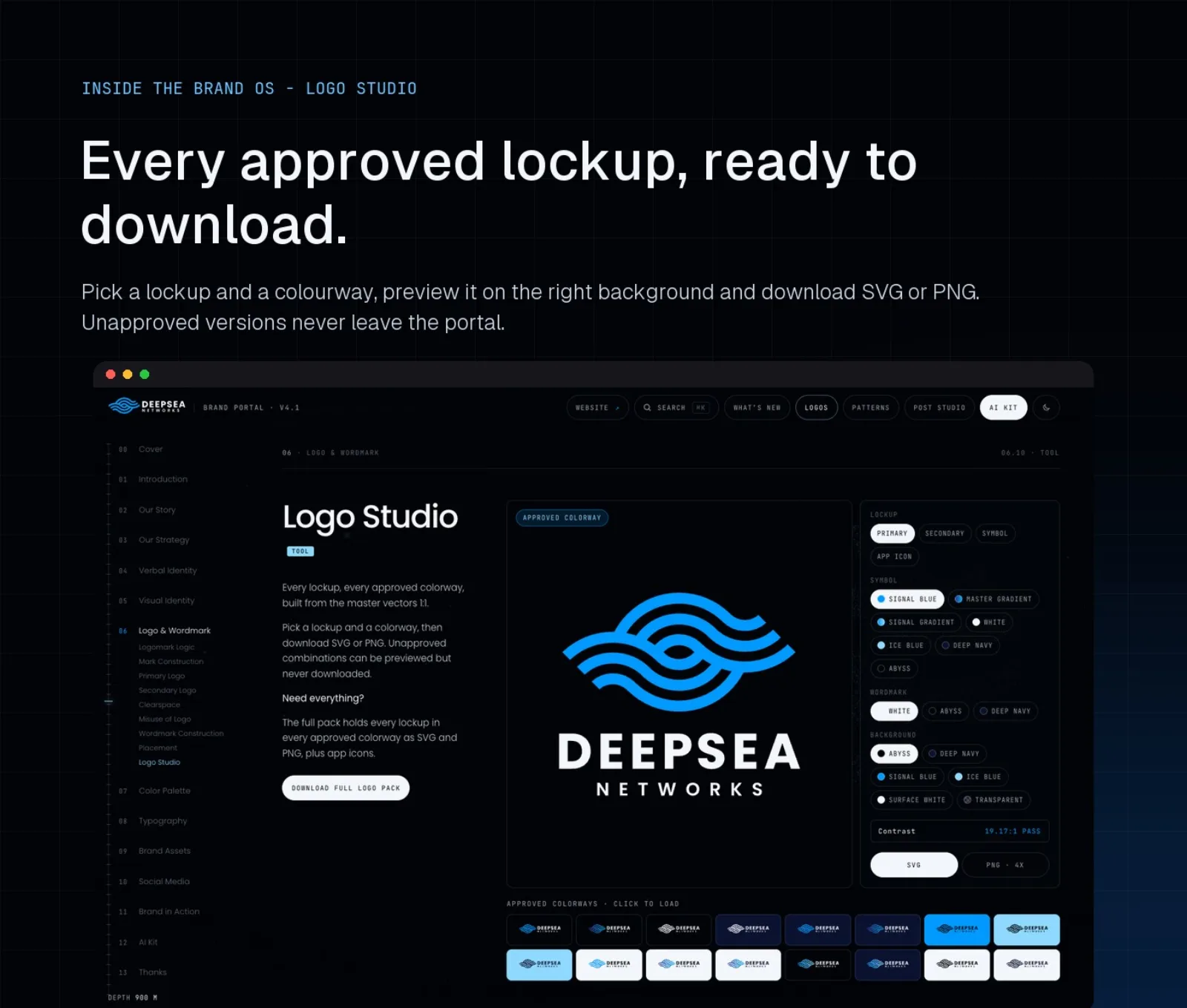Select the Secondary lockup option

[x=944, y=533]
